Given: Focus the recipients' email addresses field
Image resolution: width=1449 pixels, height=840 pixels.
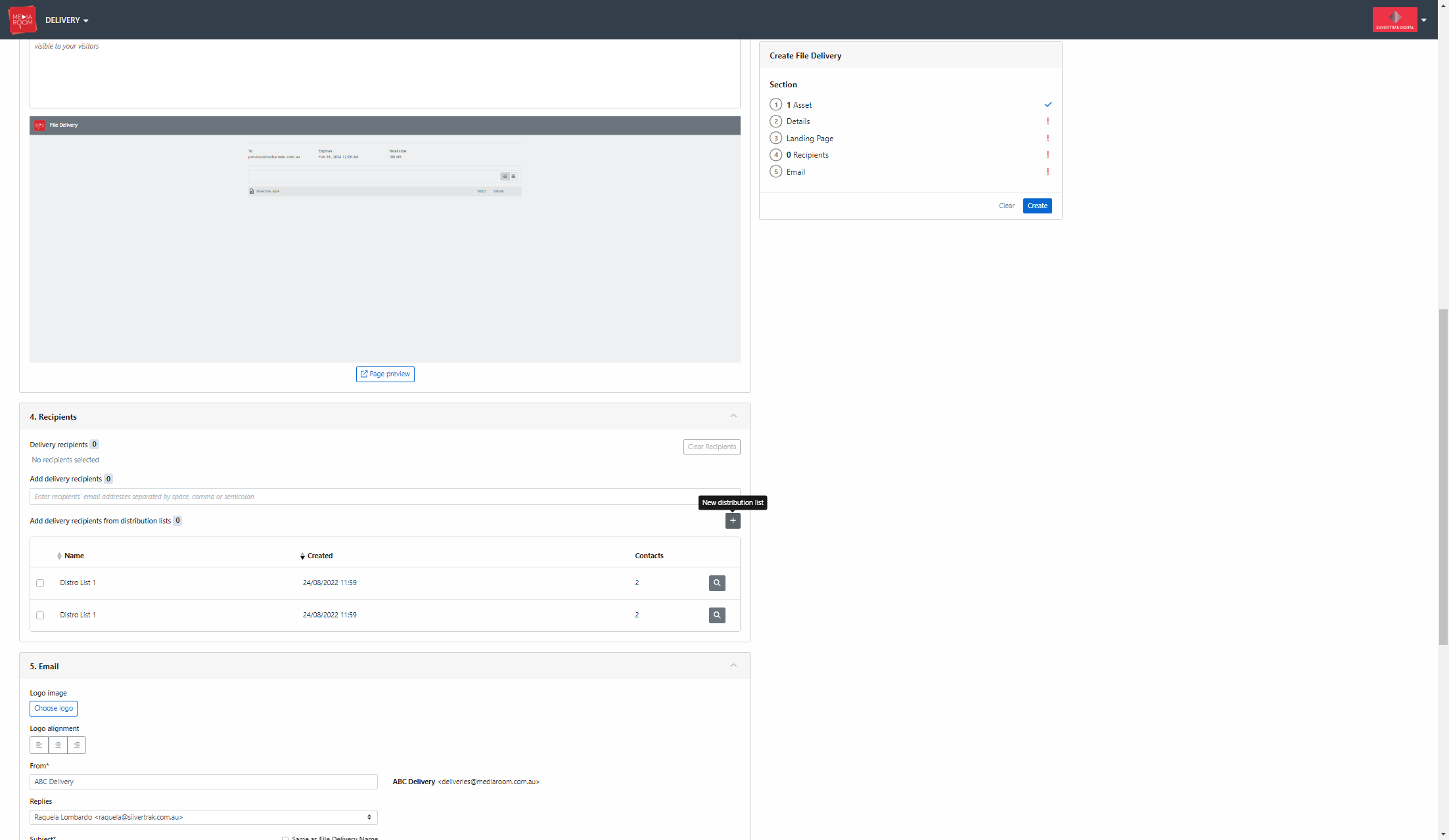Looking at the screenshot, I should tap(384, 497).
